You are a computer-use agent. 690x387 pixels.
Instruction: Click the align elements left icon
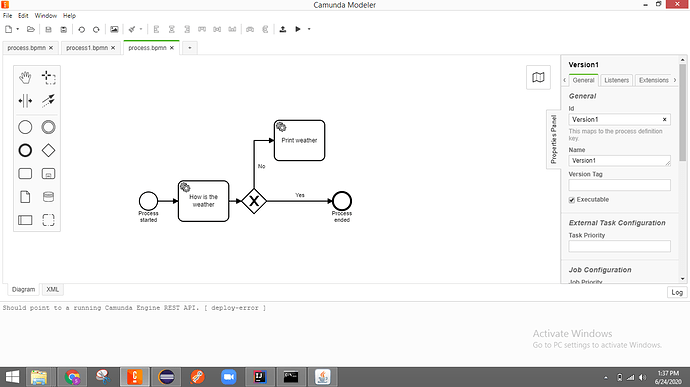point(156,29)
